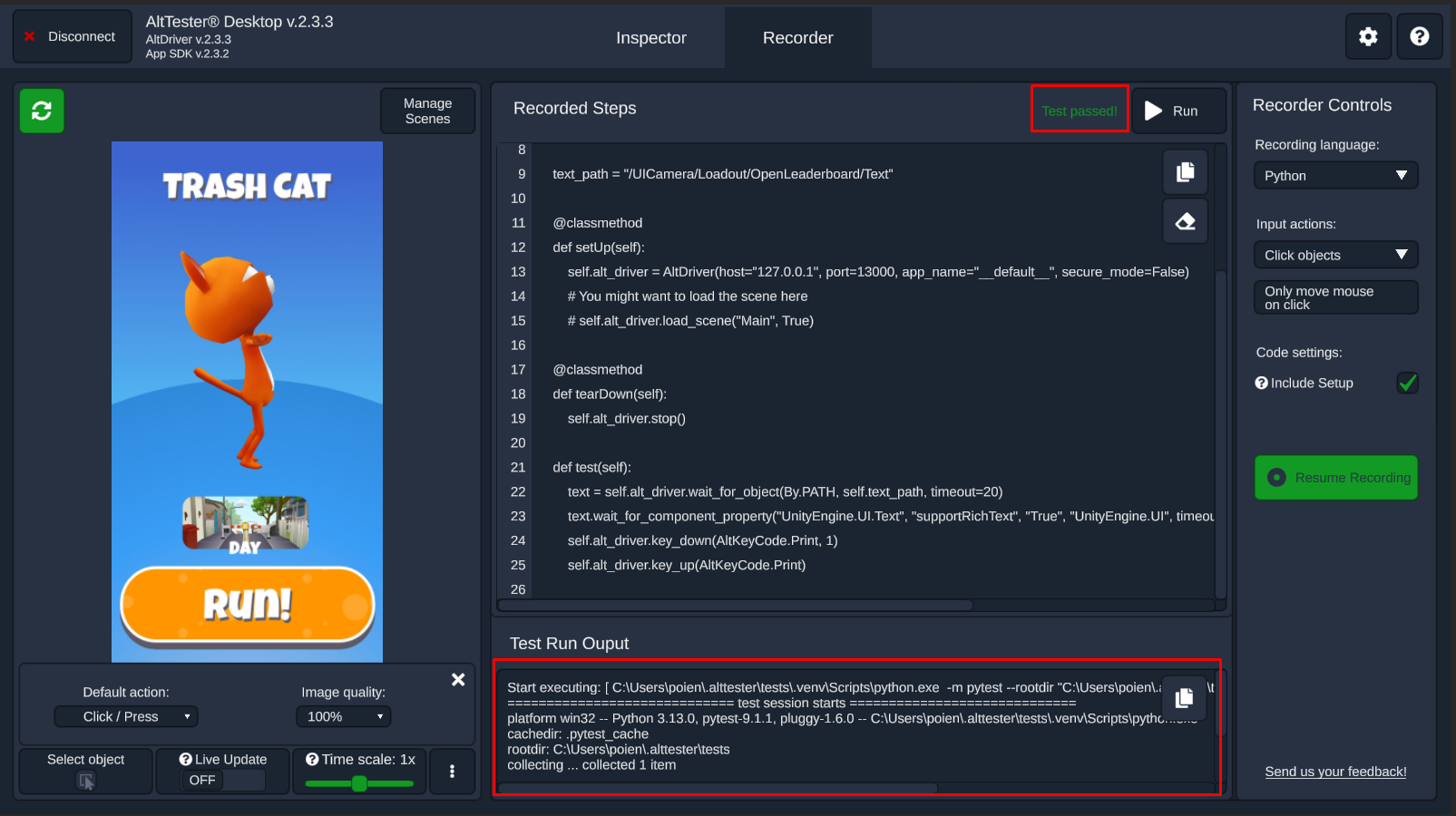Click the green refresh icon
The height and width of the screenshot is (816, 1456).
42,111
